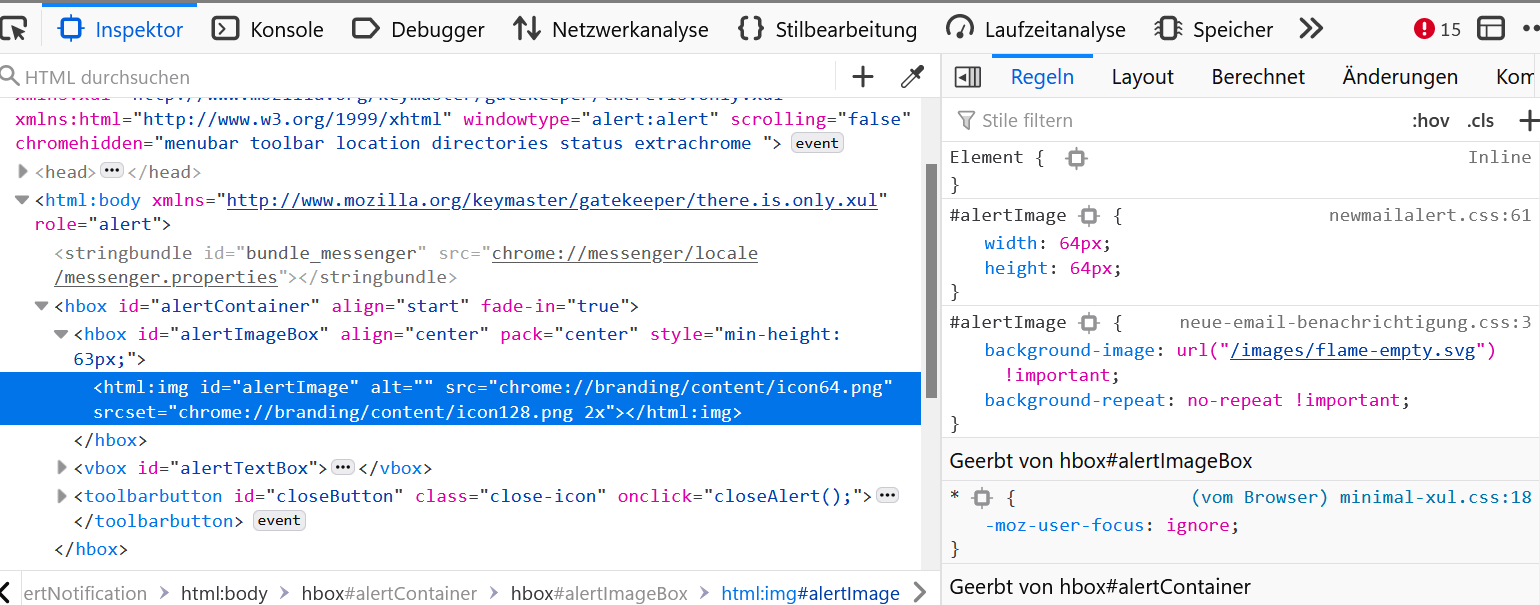This screenshot has height=605, width=1540.
Task: Expand the head element node
Action: pyautogui.click(x=23, y=172)
